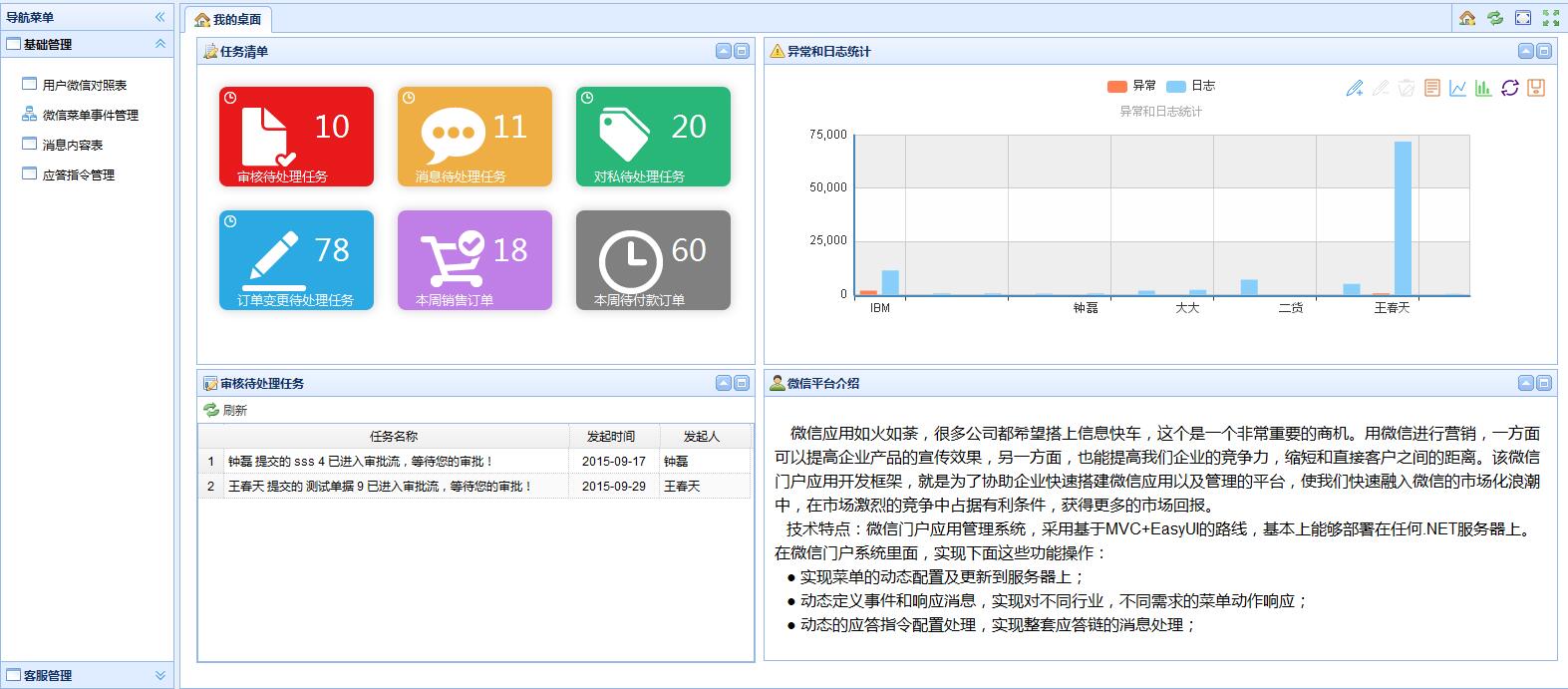Click the IBM orange exception bar
The width and height of the screenshot is (1568, 689).
click(x=869, y=293)
